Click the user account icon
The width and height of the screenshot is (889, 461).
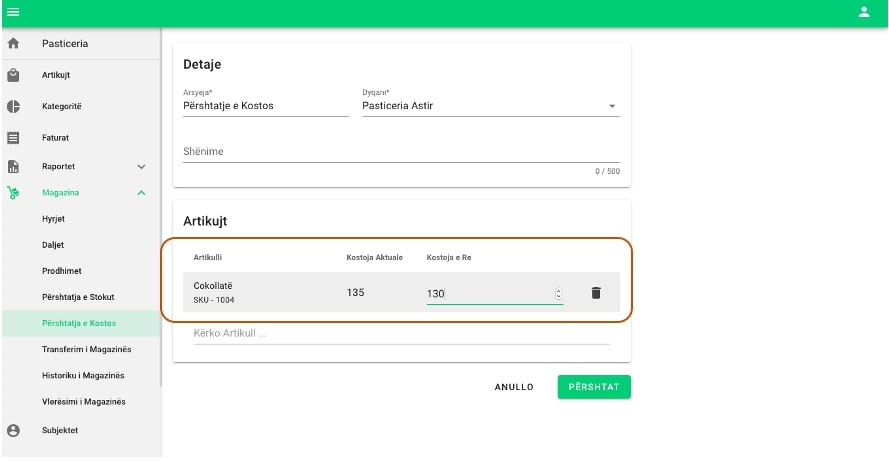click(x=864, y=12)
